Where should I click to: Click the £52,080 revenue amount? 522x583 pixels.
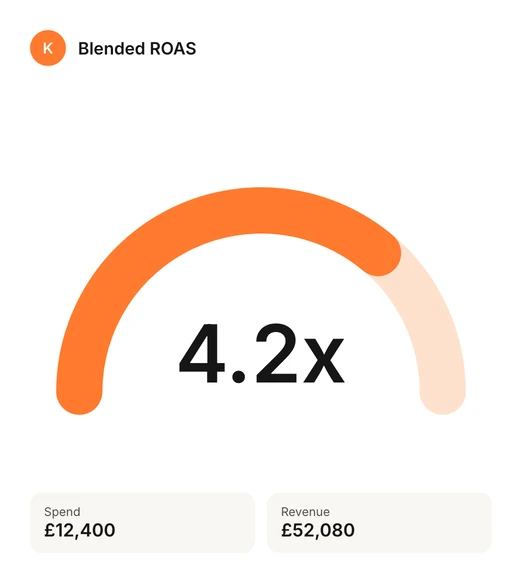(318, 530)
